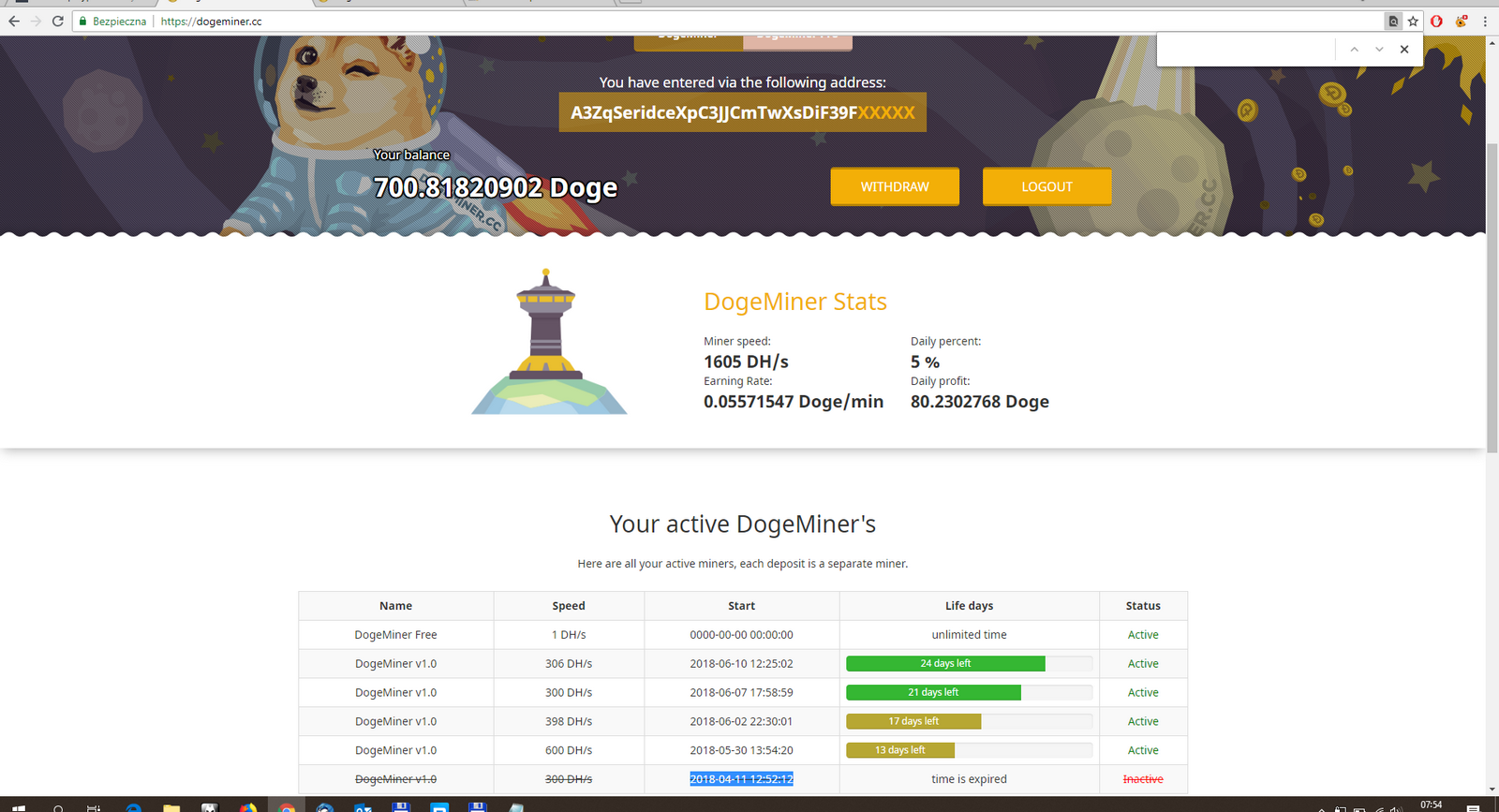1499x812 pixels.
Task: Open Outlook from the taskbar
Action: click(364, 807)
